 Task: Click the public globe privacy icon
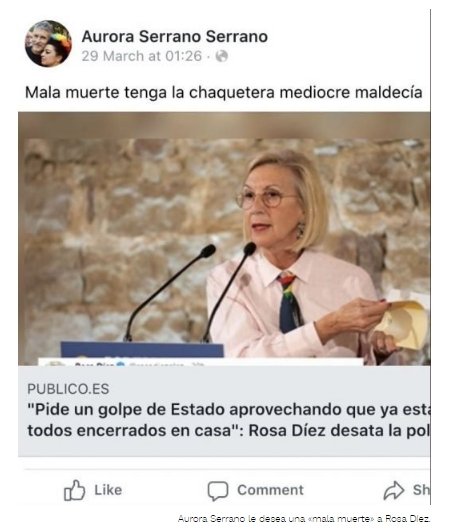pos(221,56)
